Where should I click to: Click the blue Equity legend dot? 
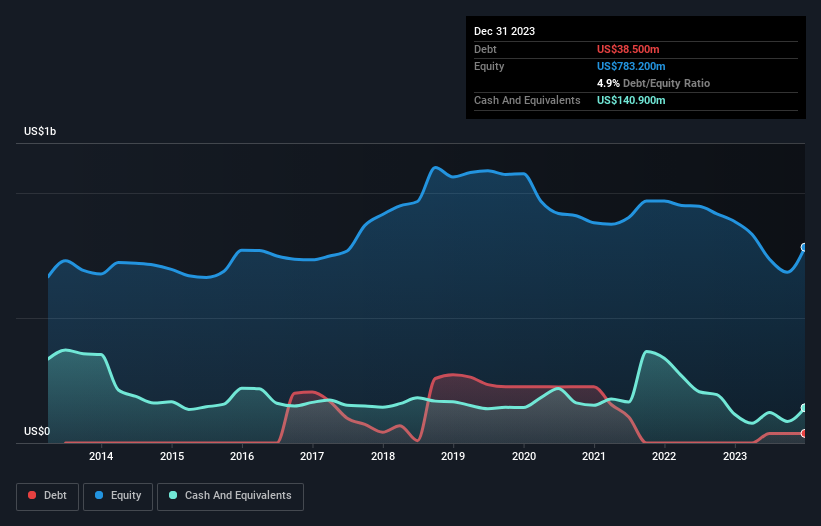(99, 495)
